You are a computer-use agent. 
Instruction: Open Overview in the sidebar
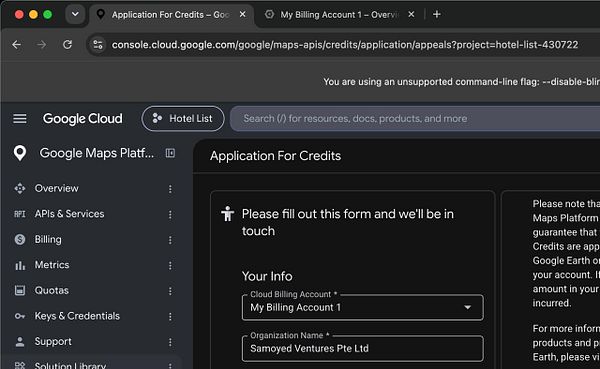[x=57, y=188]
